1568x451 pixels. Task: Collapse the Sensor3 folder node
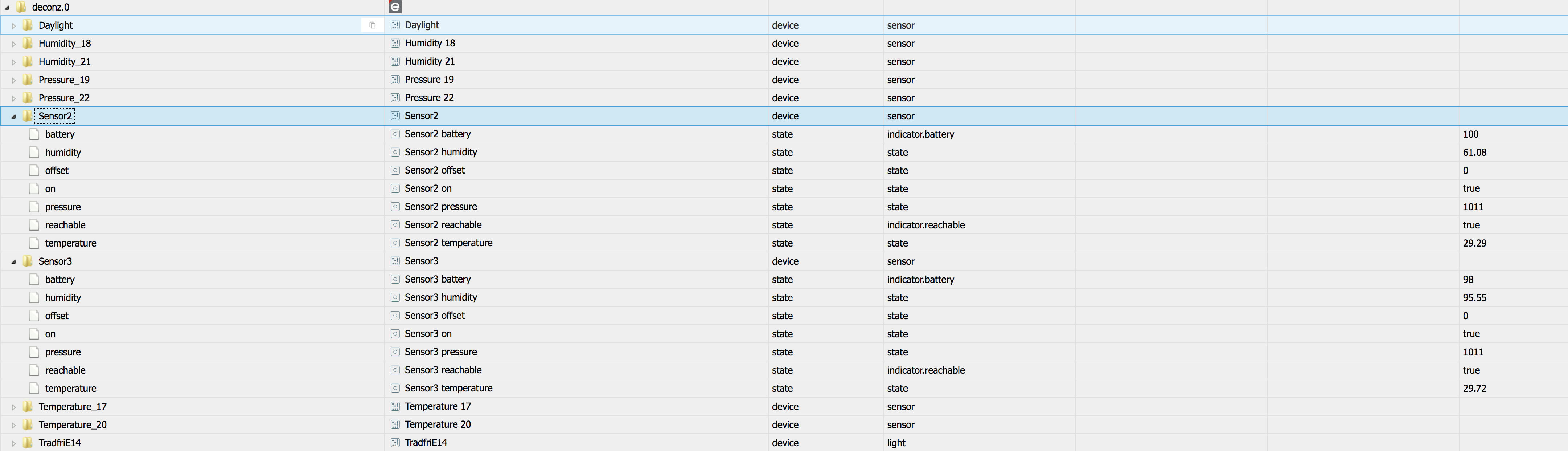(13, 261)
